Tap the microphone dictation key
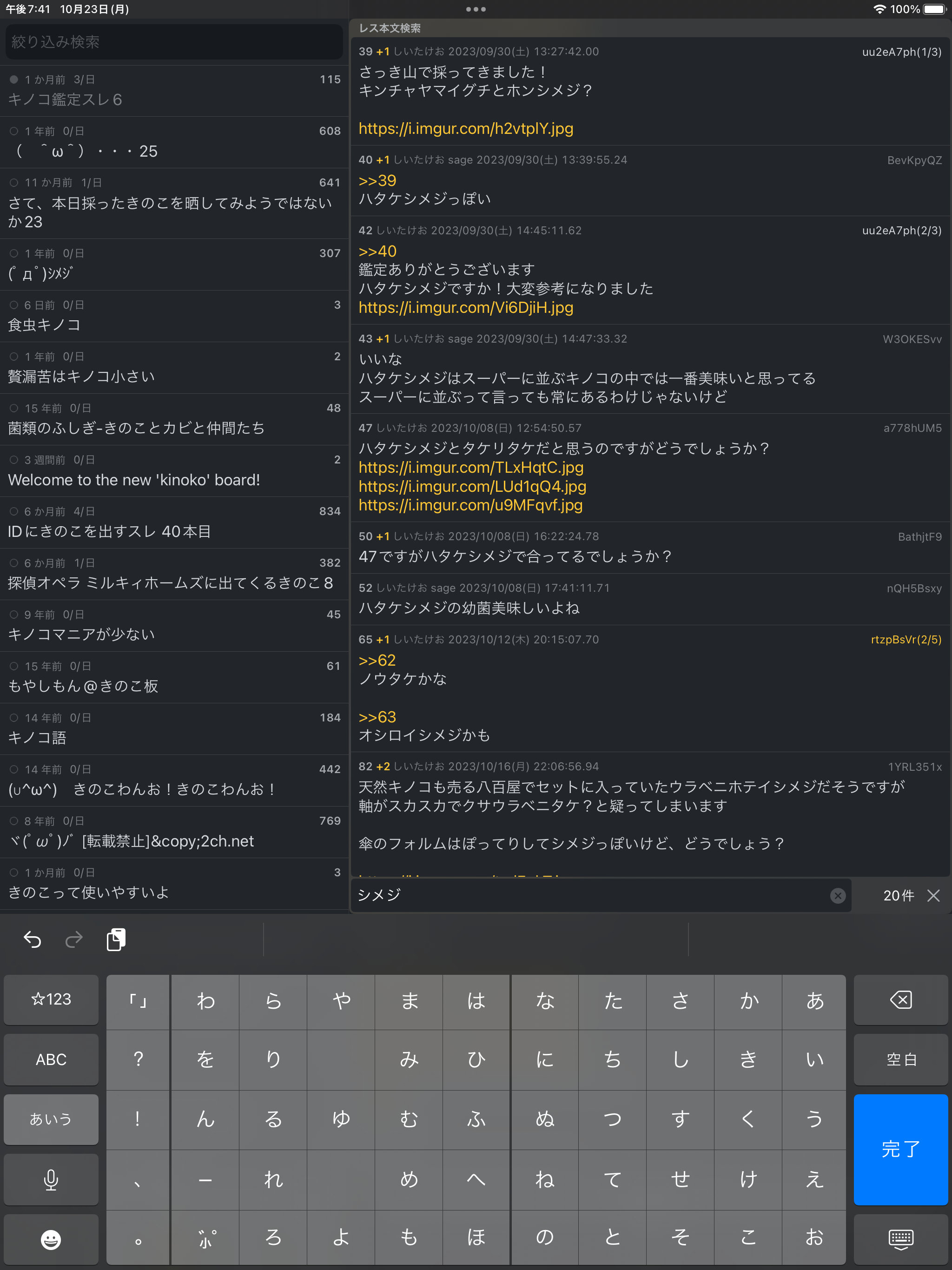 [x=51, y=1180]
